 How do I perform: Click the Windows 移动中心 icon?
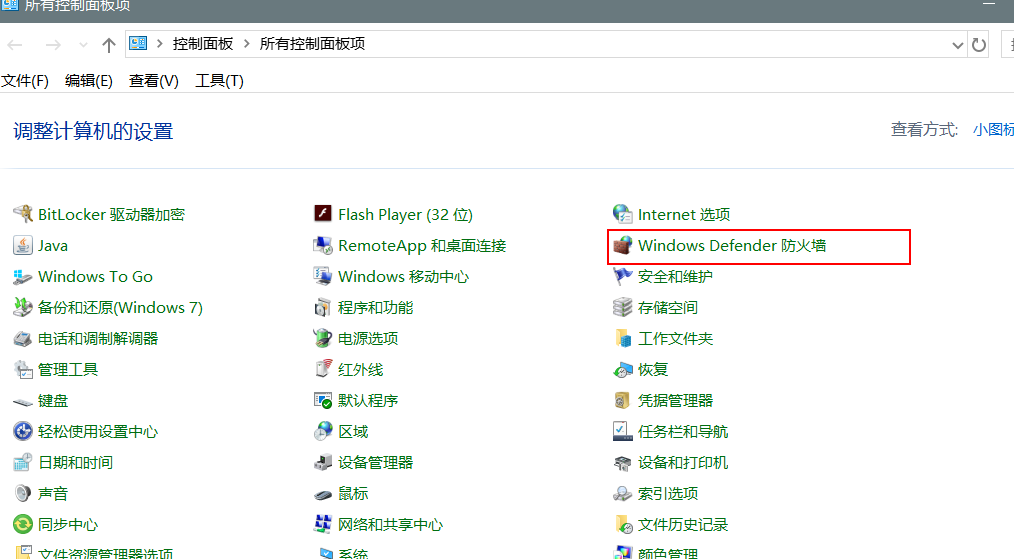(x=323, y=276)
